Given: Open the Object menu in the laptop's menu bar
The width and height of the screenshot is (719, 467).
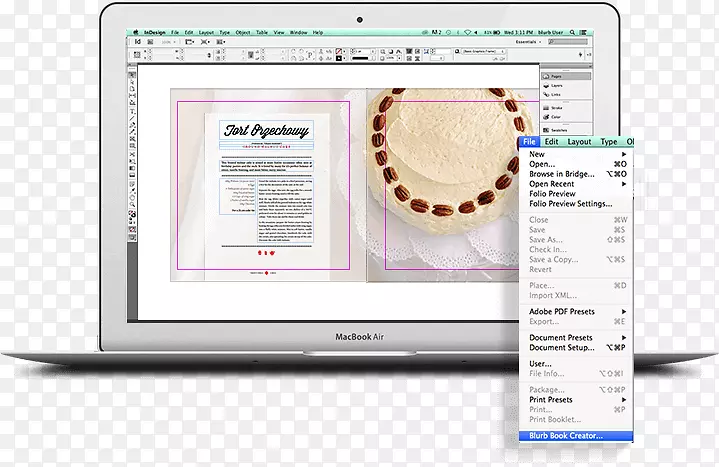Looking at the screenshot, I should tap(243, 33).
